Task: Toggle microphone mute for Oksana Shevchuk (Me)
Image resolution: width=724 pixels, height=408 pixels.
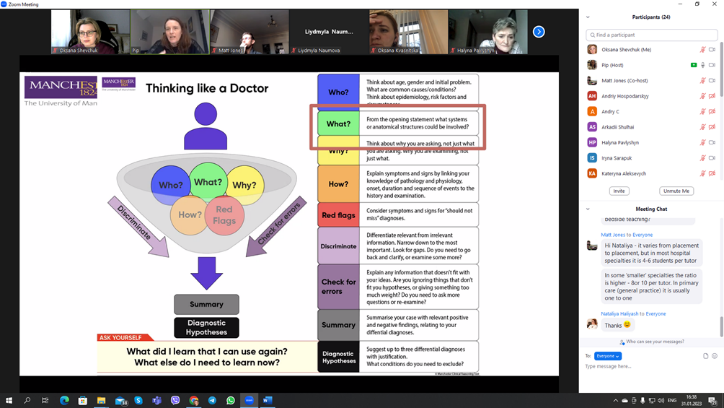Action: pos(702,49)
